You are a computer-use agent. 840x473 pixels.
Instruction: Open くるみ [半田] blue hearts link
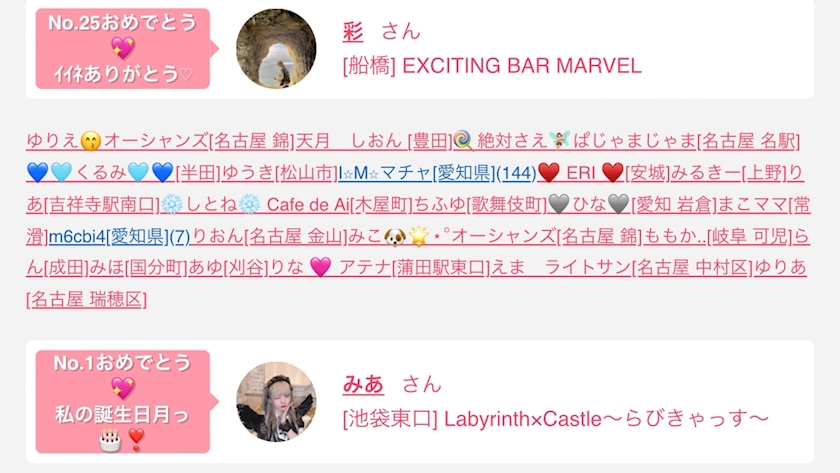tap(123, 172)
